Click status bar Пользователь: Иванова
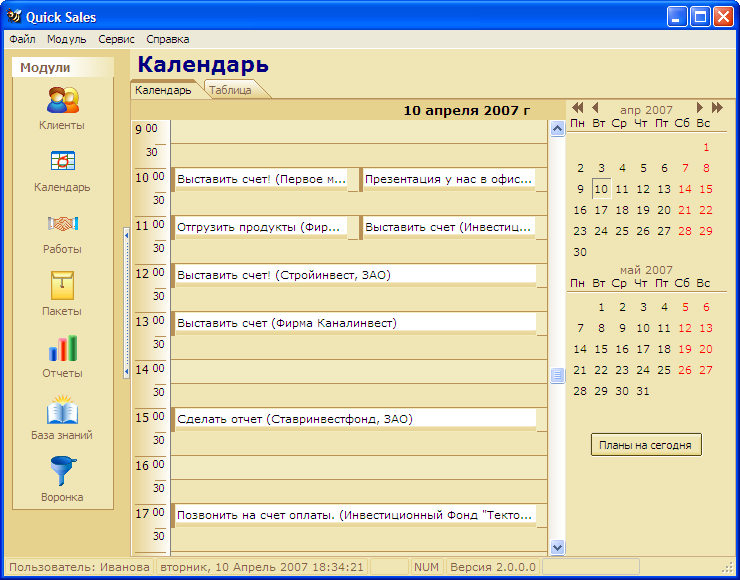The image size is (740, 580). (79, 567)
